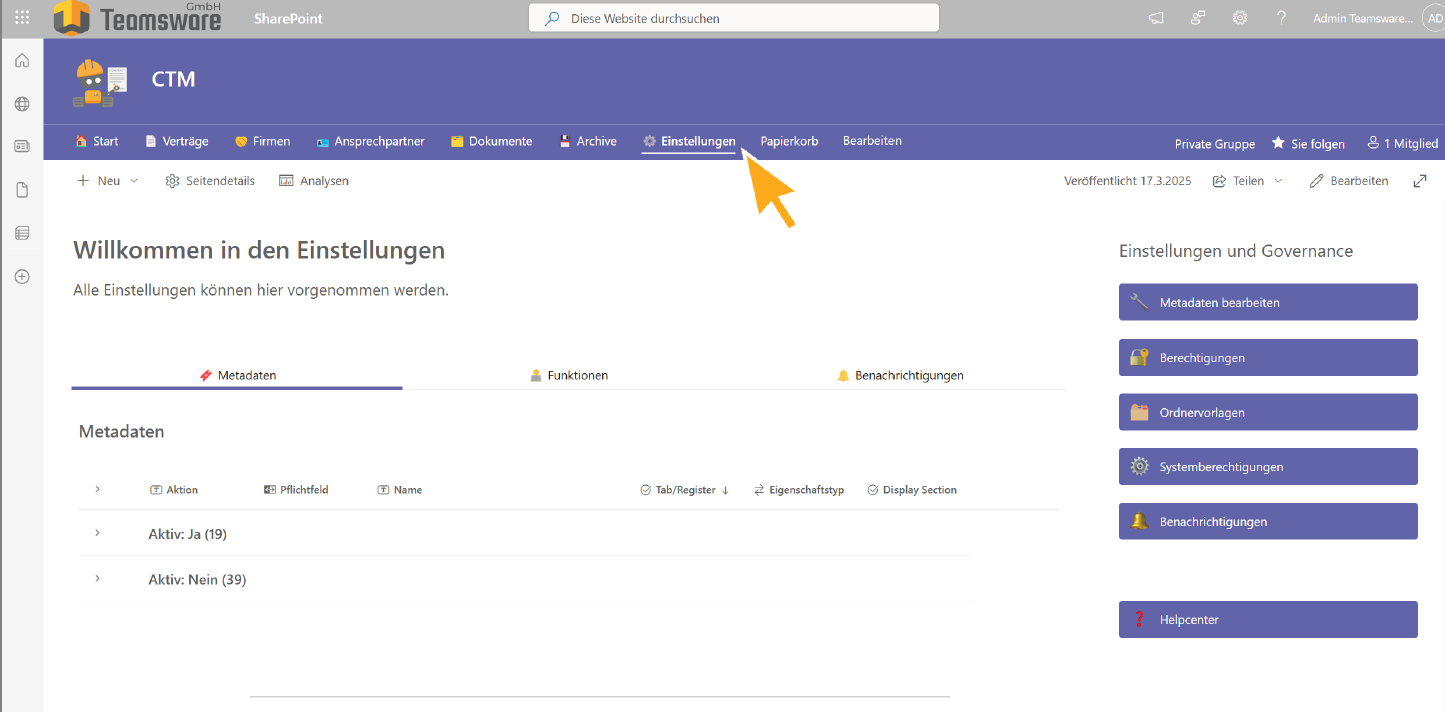
Task: Expand the Aktiv: Nein (39) group
Action: 97,579
